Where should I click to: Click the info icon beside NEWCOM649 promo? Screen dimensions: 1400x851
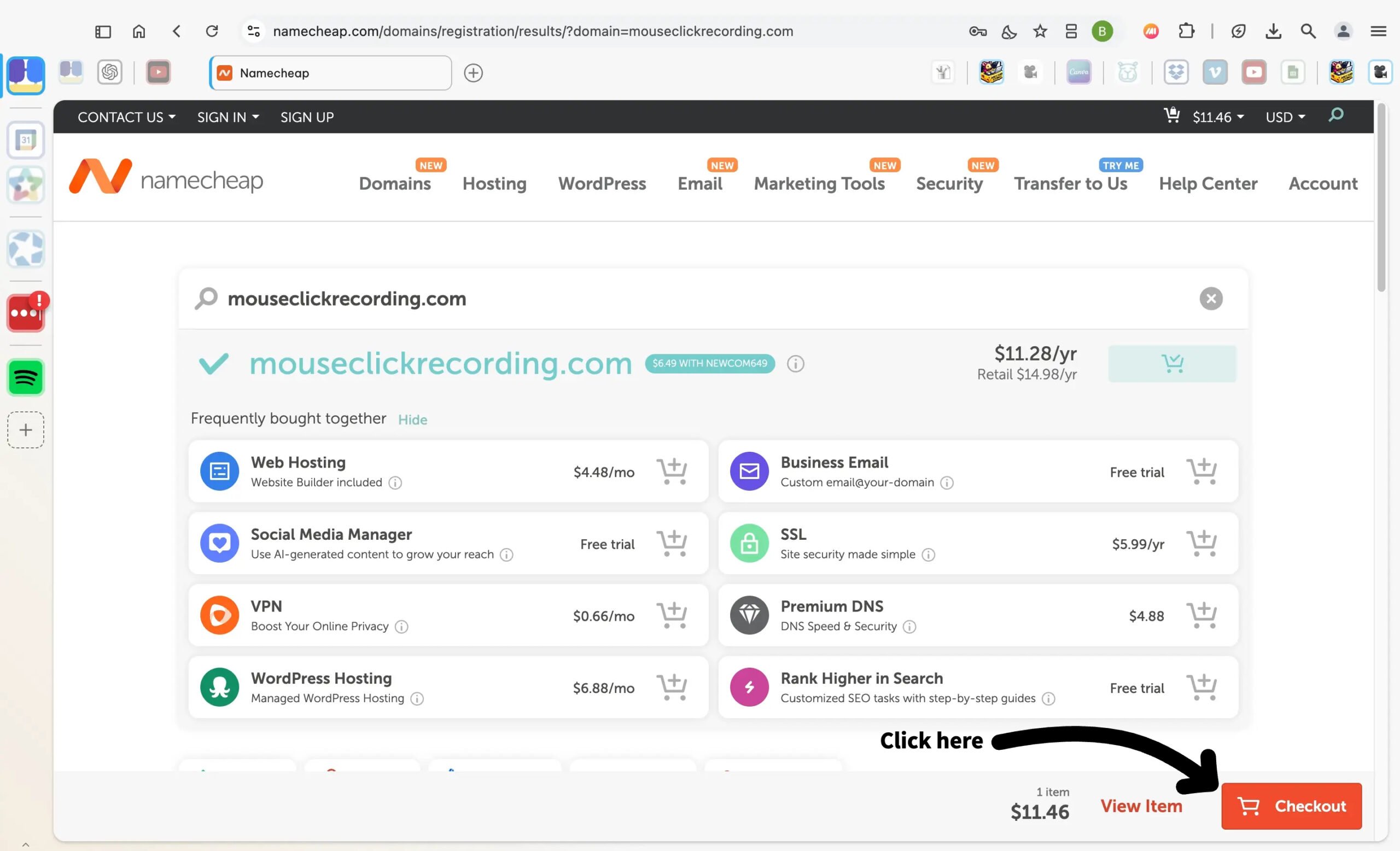point(796,364)
